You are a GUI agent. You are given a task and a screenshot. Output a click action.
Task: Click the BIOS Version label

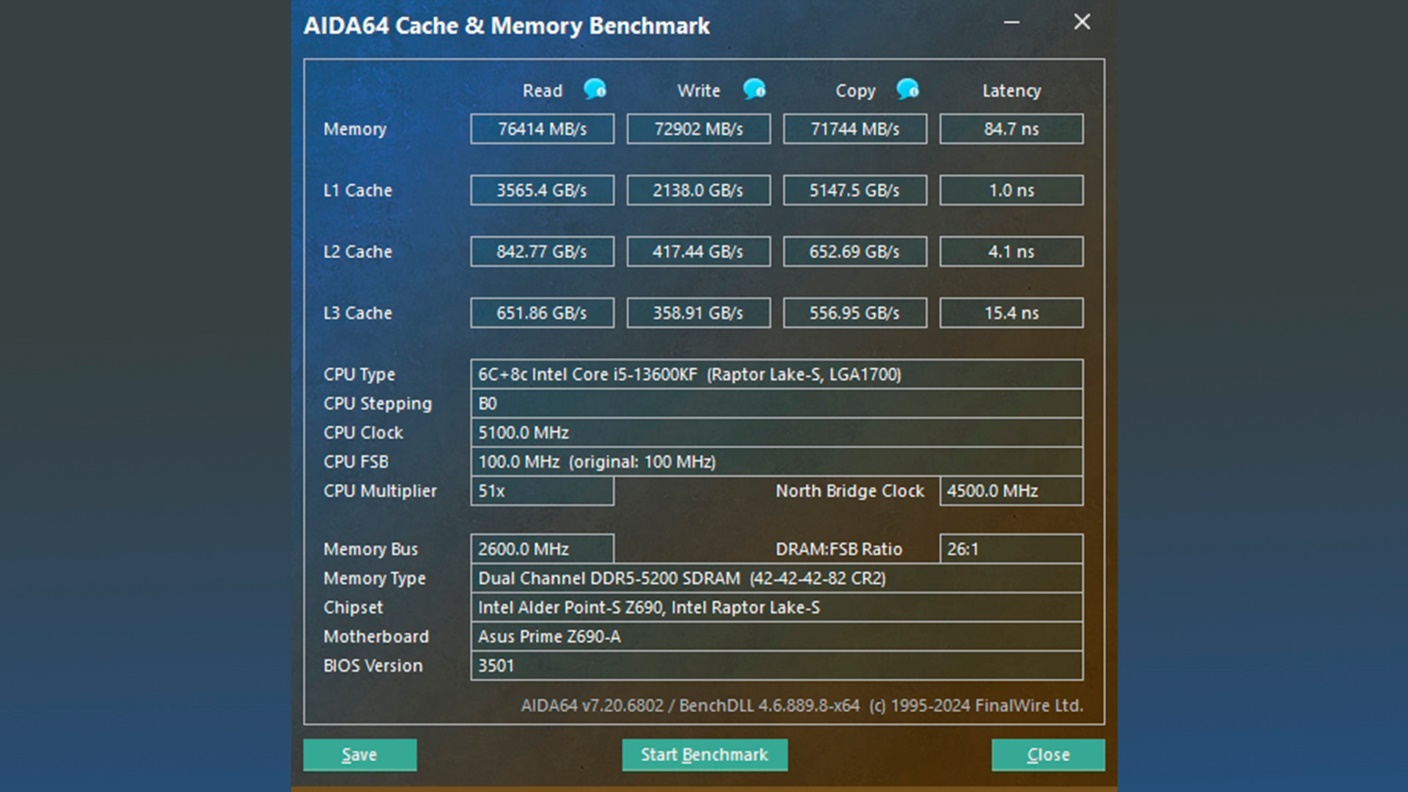tap(373, 665)
